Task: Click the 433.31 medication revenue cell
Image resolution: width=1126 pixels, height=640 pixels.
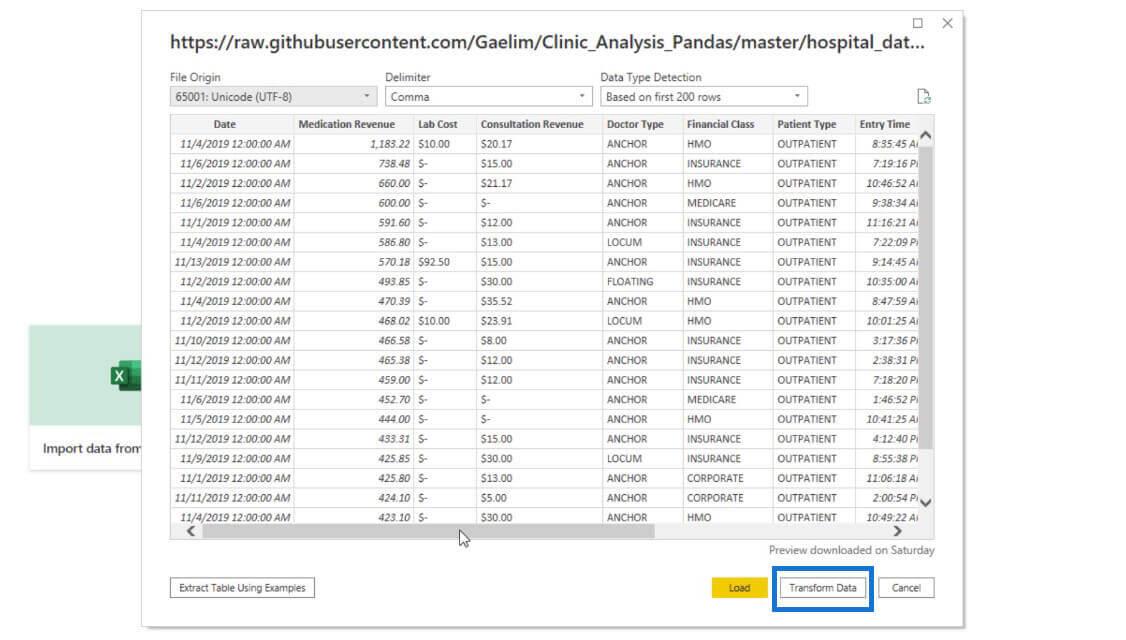Action: [x=354, y=439]
